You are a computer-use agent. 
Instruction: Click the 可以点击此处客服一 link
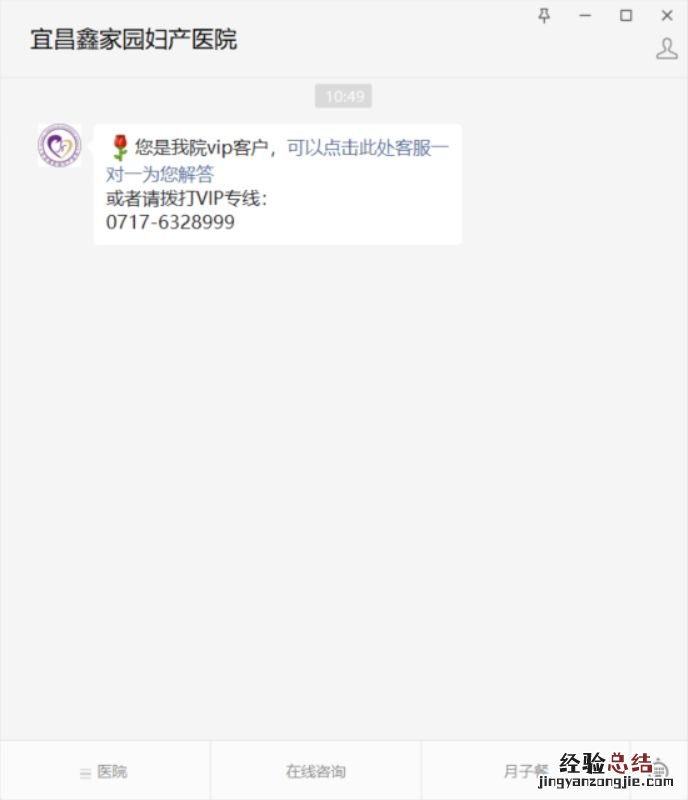367,148
